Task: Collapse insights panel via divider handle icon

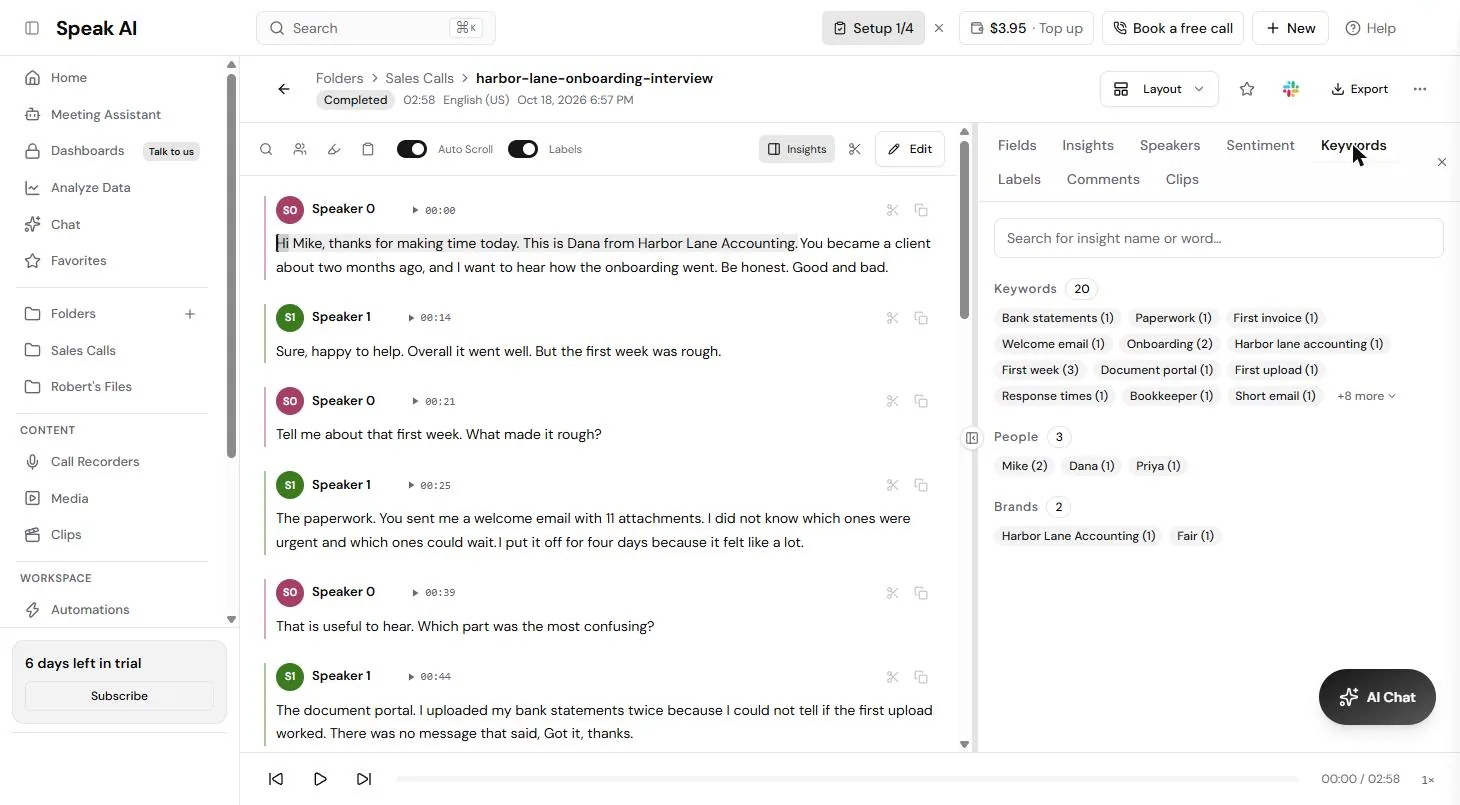Action: pos(972,438)
